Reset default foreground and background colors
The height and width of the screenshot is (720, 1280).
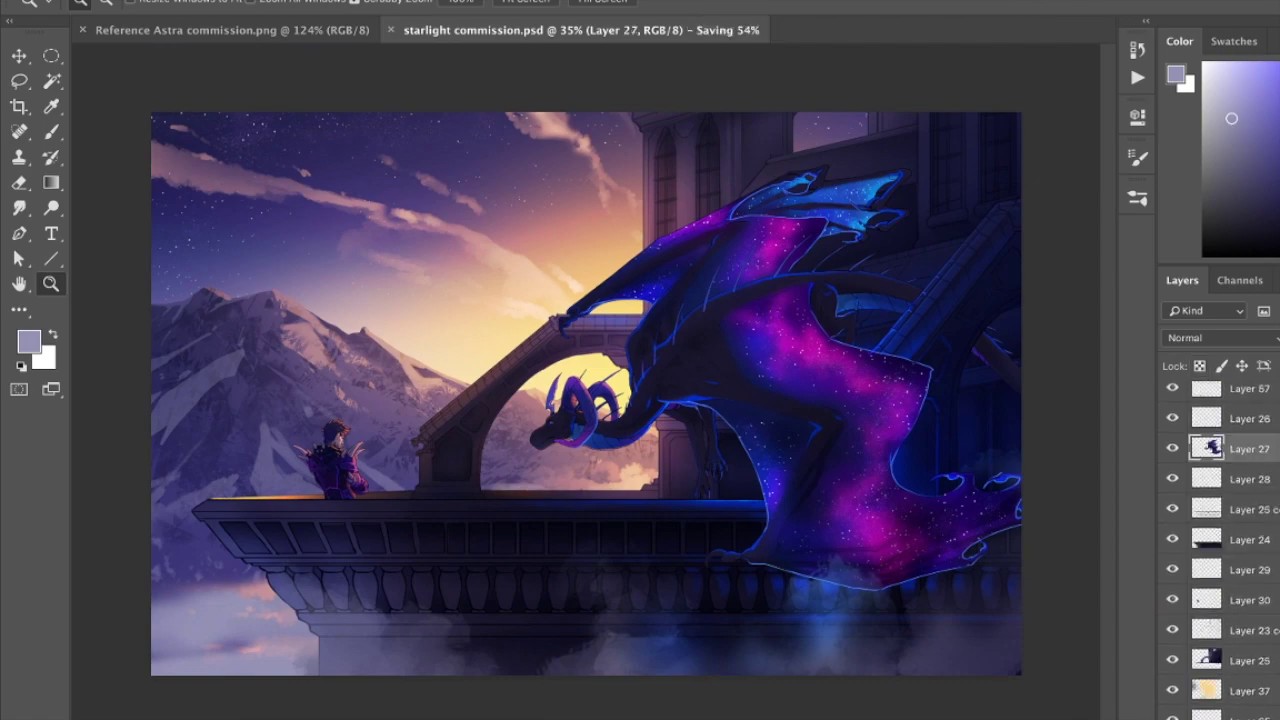click(x=21, y=366)
